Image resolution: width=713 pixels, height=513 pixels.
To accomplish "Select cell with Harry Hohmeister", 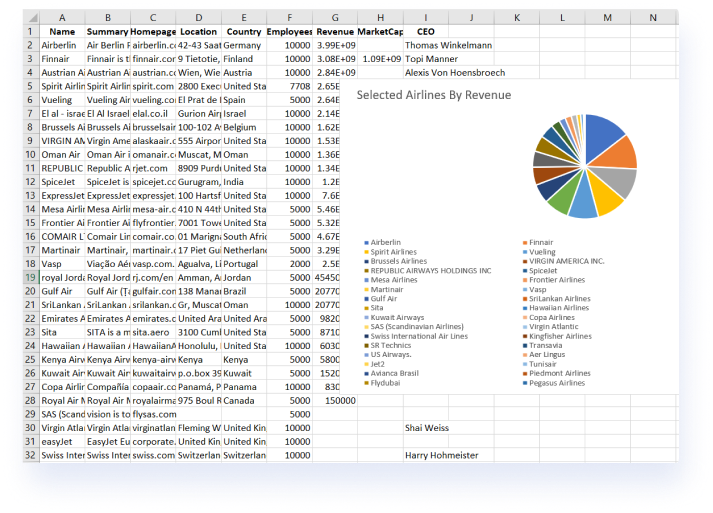I will point(442,455).
